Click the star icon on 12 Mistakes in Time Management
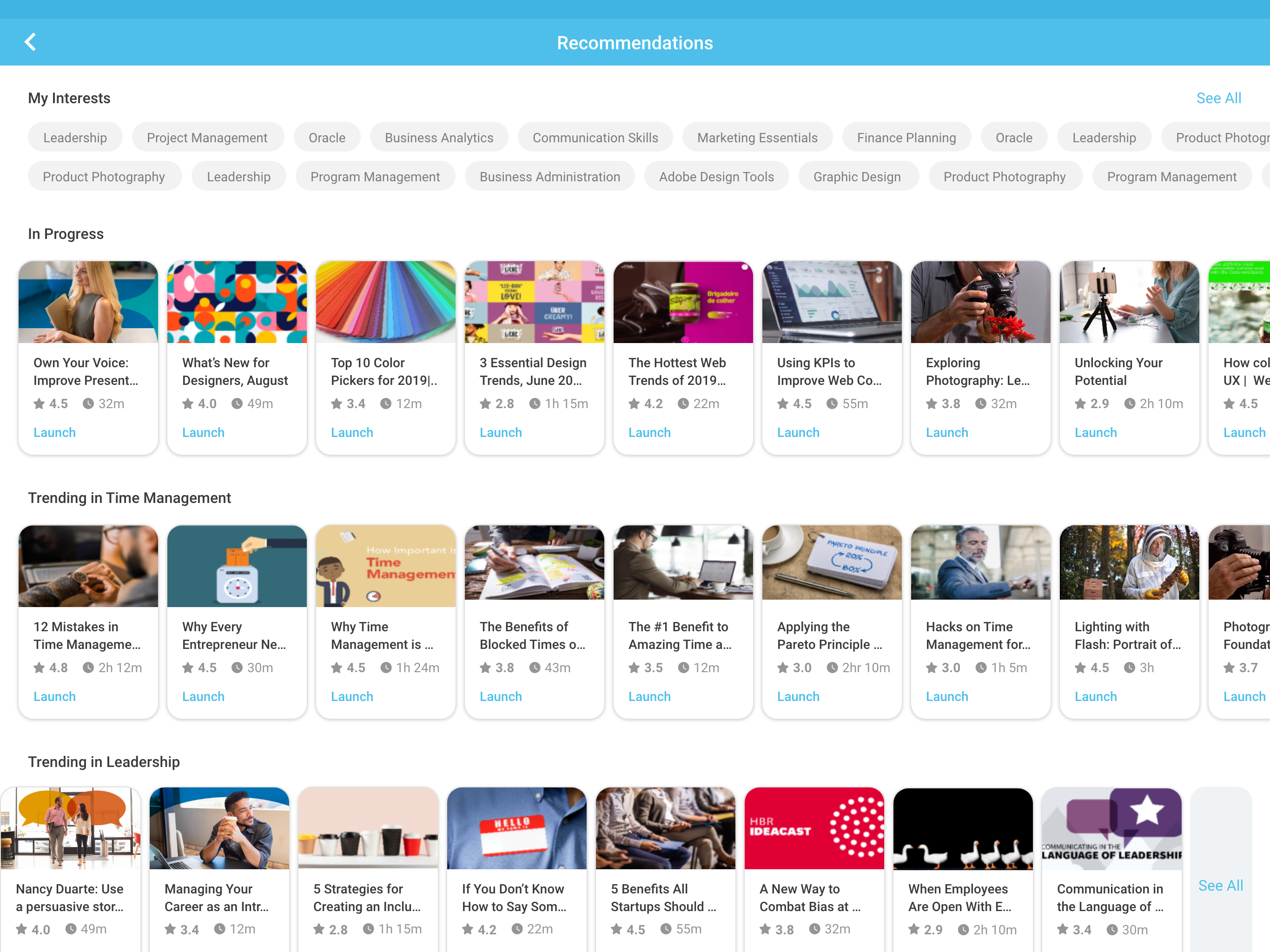 pos(39,668)
